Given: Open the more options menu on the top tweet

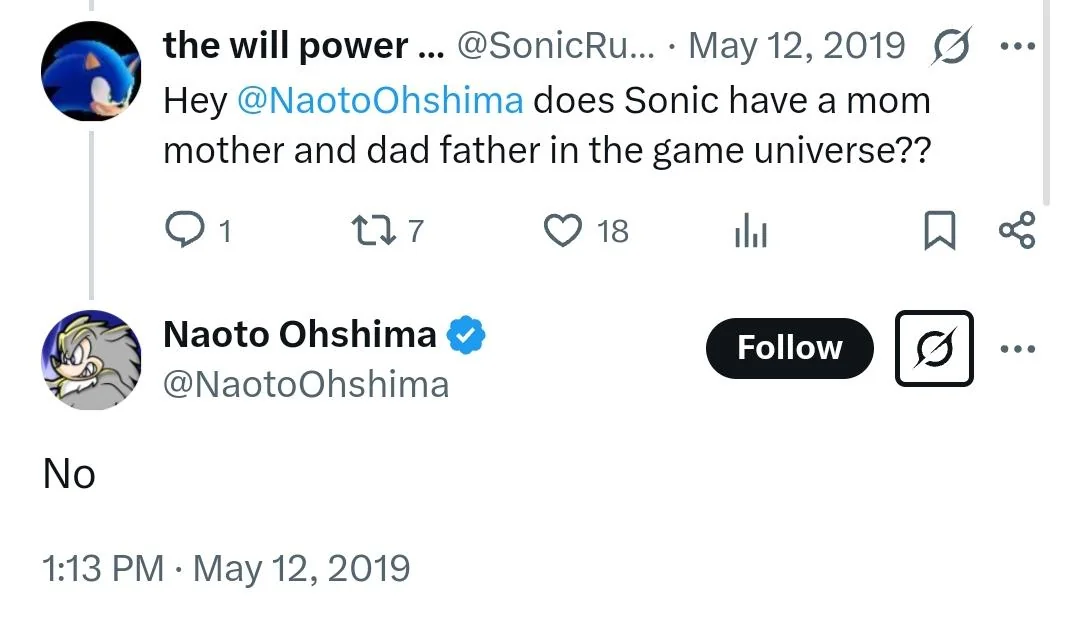Looking at the screenshot, I should coord(1018,45).
